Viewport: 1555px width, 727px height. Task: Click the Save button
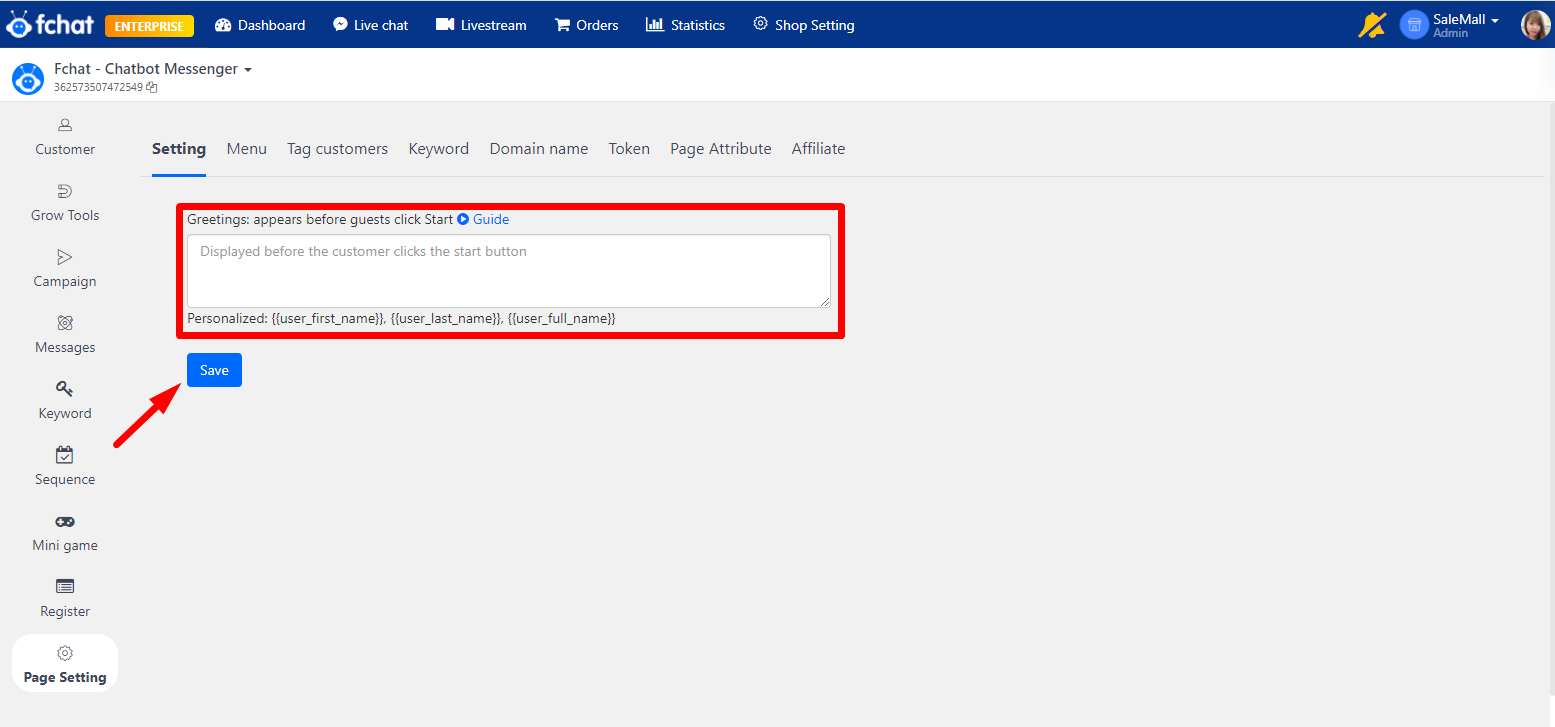214,370
